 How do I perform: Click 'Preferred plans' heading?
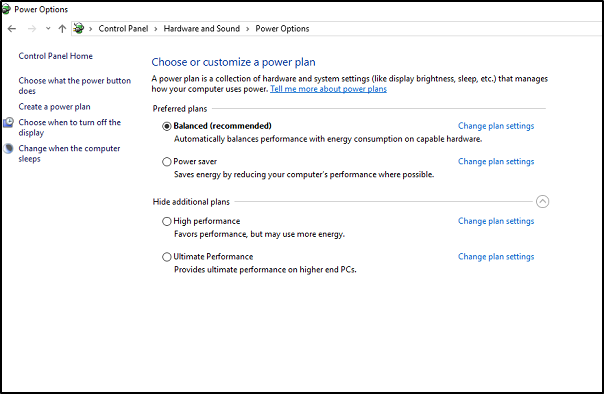(180, 109)
